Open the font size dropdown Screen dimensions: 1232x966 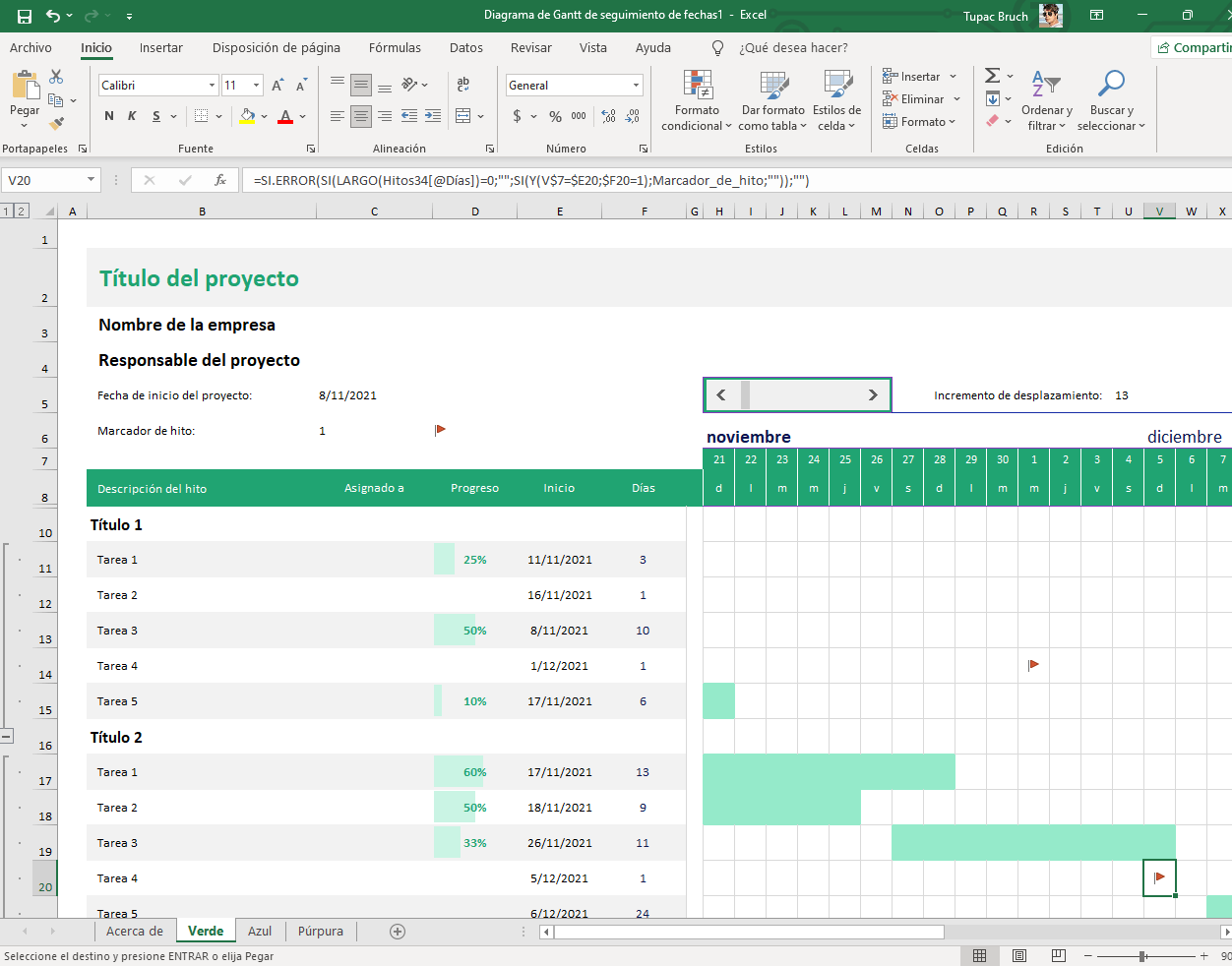(x=256, y=86)
